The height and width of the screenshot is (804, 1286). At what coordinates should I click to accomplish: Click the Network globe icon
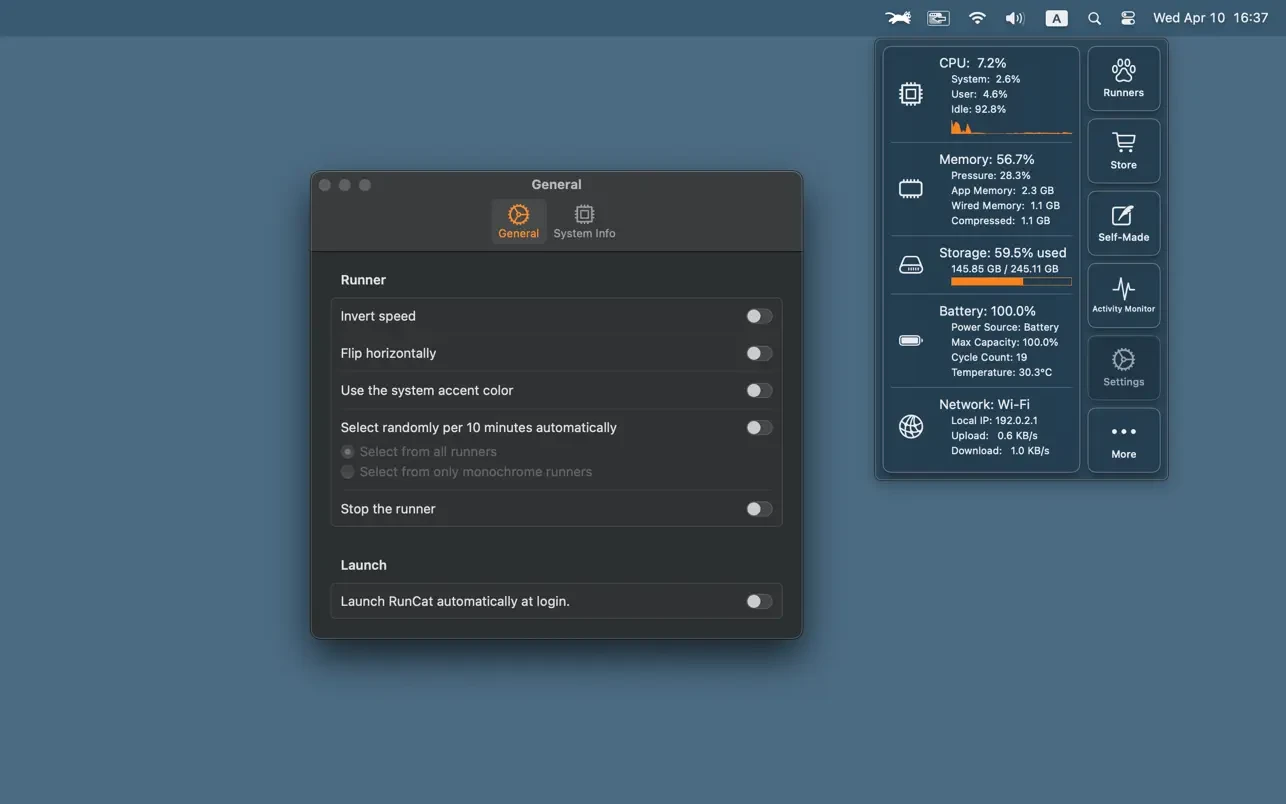[x=910, y=427]
